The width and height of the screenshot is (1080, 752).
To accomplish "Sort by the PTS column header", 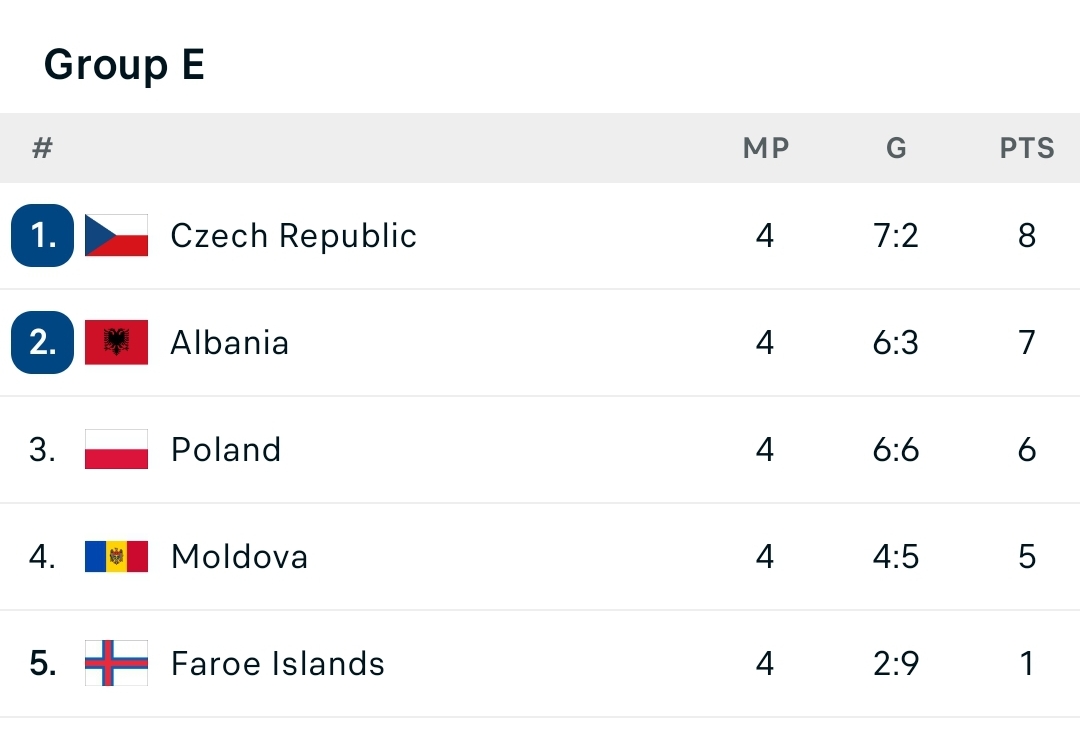I will 1027,148.
